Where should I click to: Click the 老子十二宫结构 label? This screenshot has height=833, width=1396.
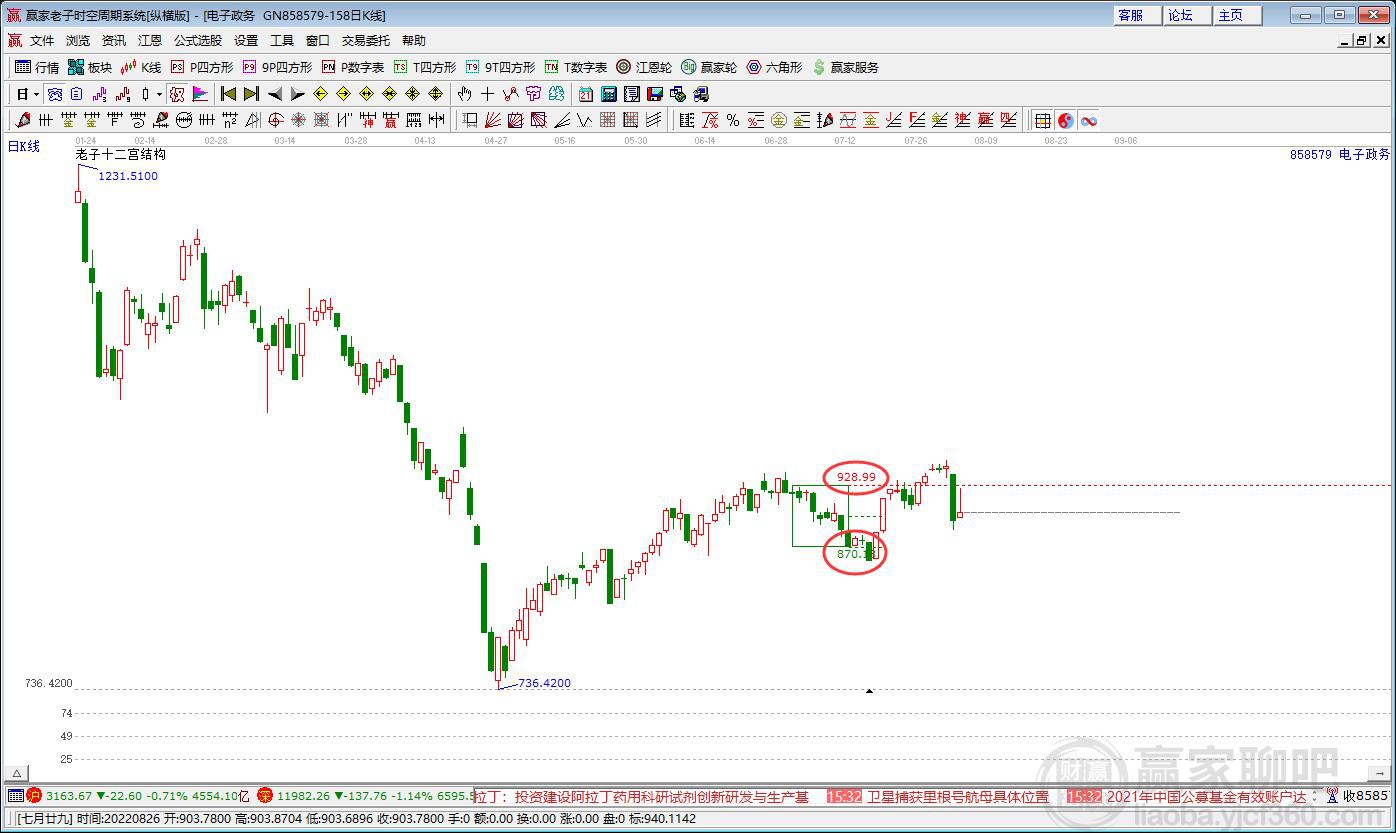[121, 155]
